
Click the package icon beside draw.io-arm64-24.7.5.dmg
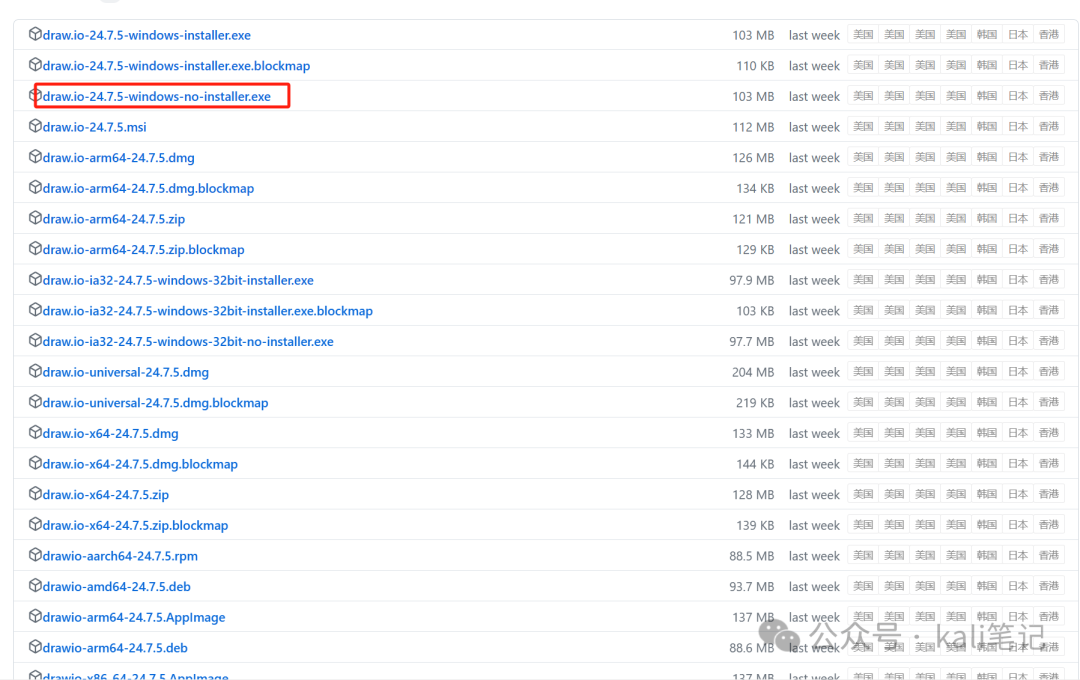point(35,156)
